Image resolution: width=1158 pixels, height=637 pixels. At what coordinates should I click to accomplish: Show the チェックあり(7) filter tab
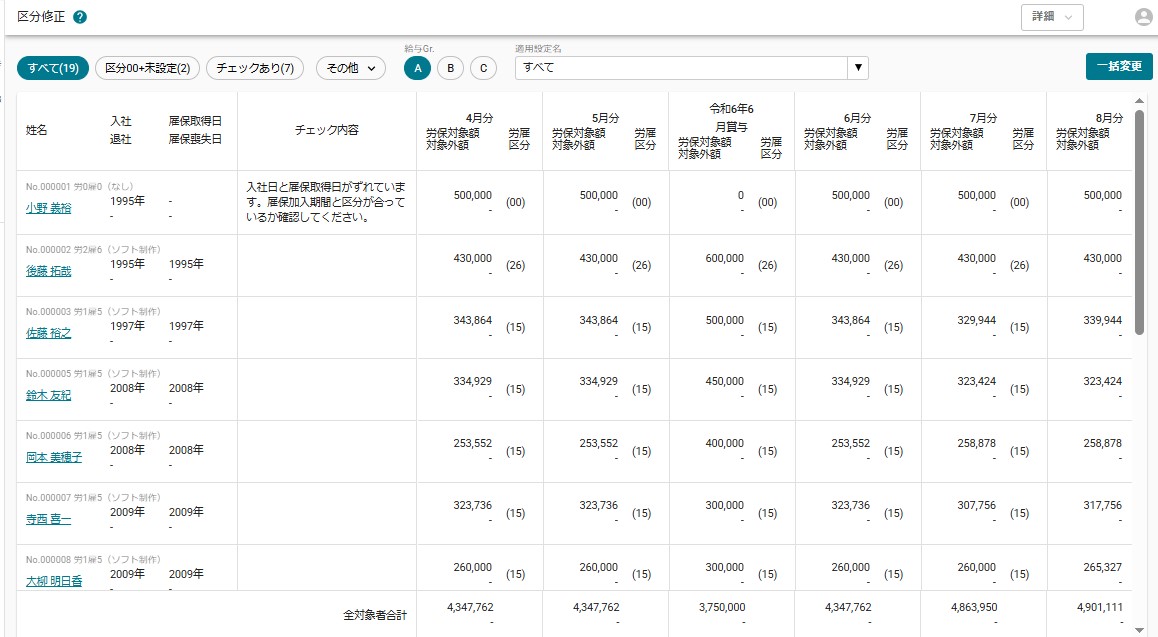click(255, 68)
